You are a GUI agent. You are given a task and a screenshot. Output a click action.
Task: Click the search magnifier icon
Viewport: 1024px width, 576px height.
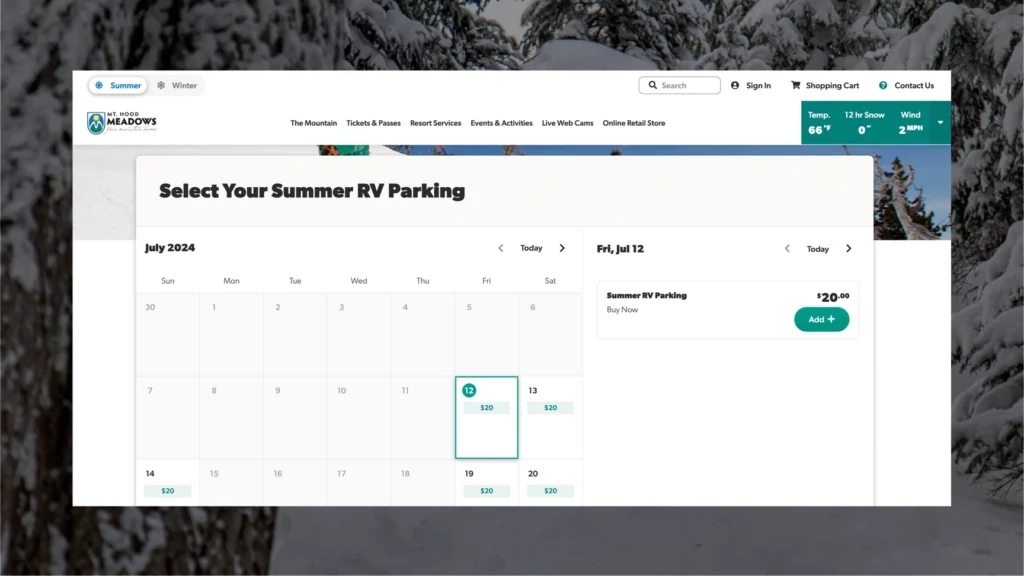click(652, 84)
